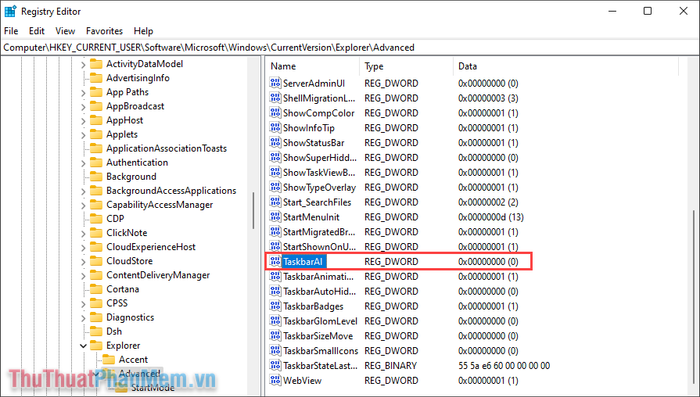
Task: Open the Favorites menu
Action: [104, 31]
